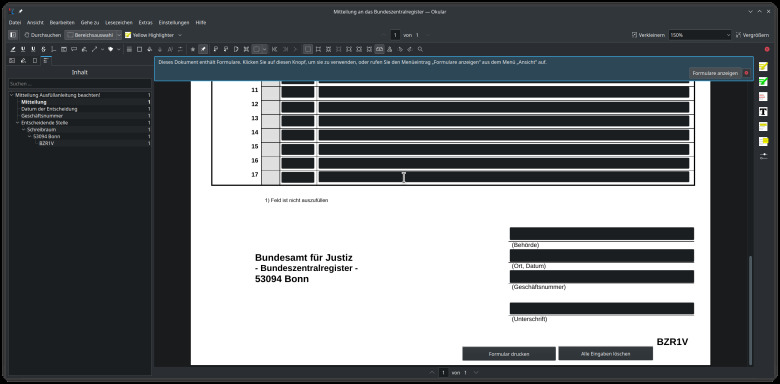This screenshot has width=780, height=384.
Task: Toggle the sidebar visibility icon
Action: click(x=13, y=35)
